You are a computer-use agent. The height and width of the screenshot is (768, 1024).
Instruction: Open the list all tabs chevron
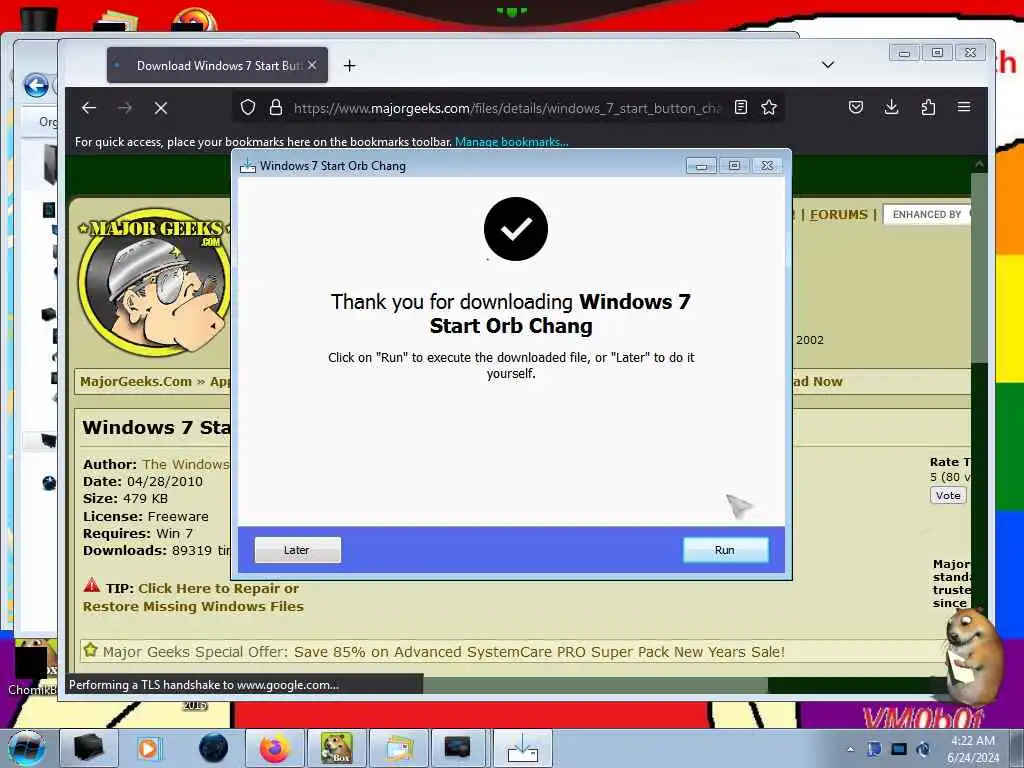pyautogui.click(x=827, y=64)
